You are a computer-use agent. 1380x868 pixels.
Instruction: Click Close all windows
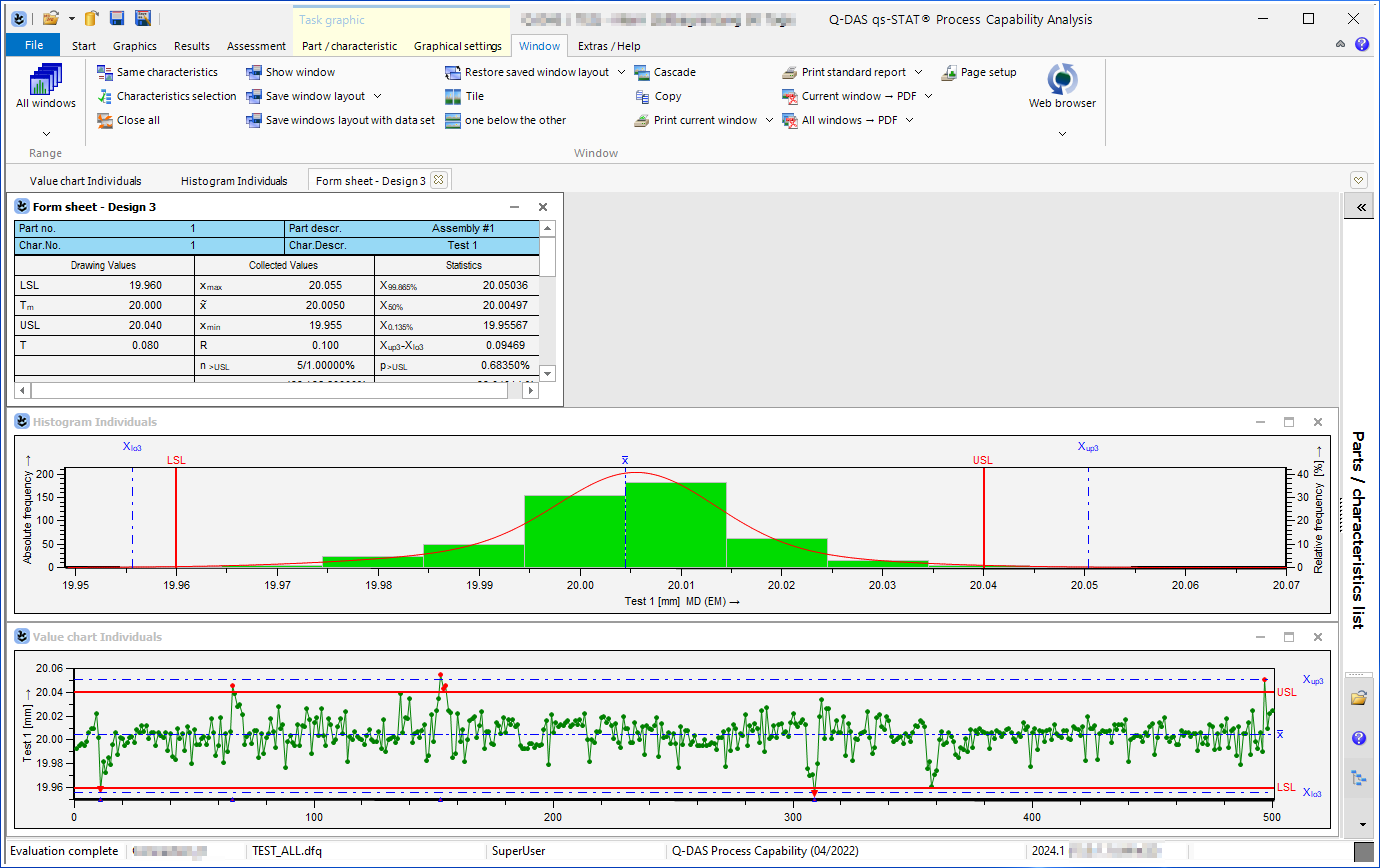coord(128,120)
